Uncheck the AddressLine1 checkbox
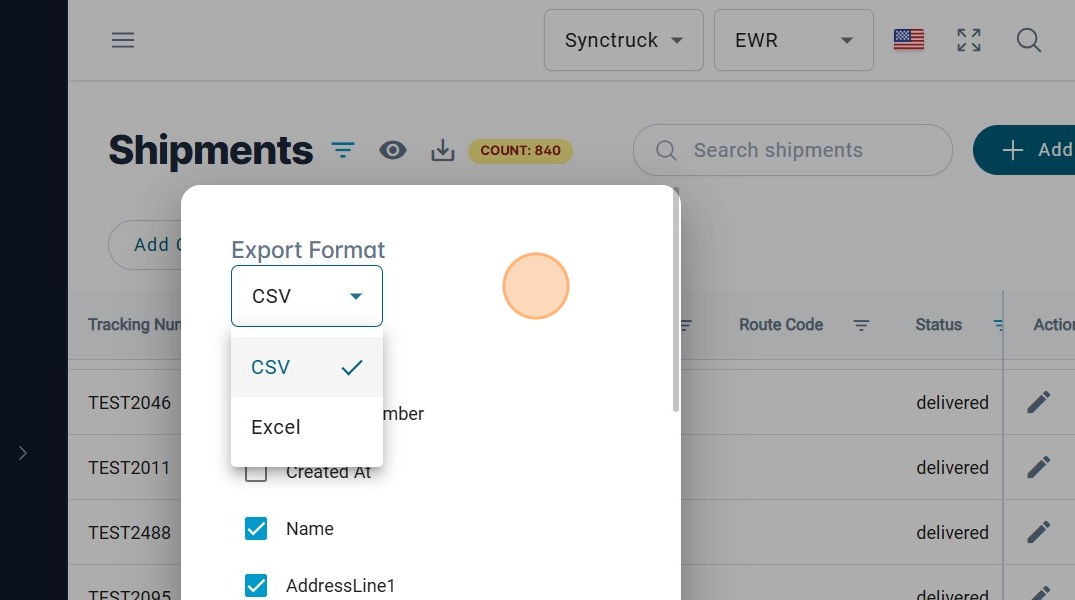Screen dimensions: 1075x600 [256, 585]
